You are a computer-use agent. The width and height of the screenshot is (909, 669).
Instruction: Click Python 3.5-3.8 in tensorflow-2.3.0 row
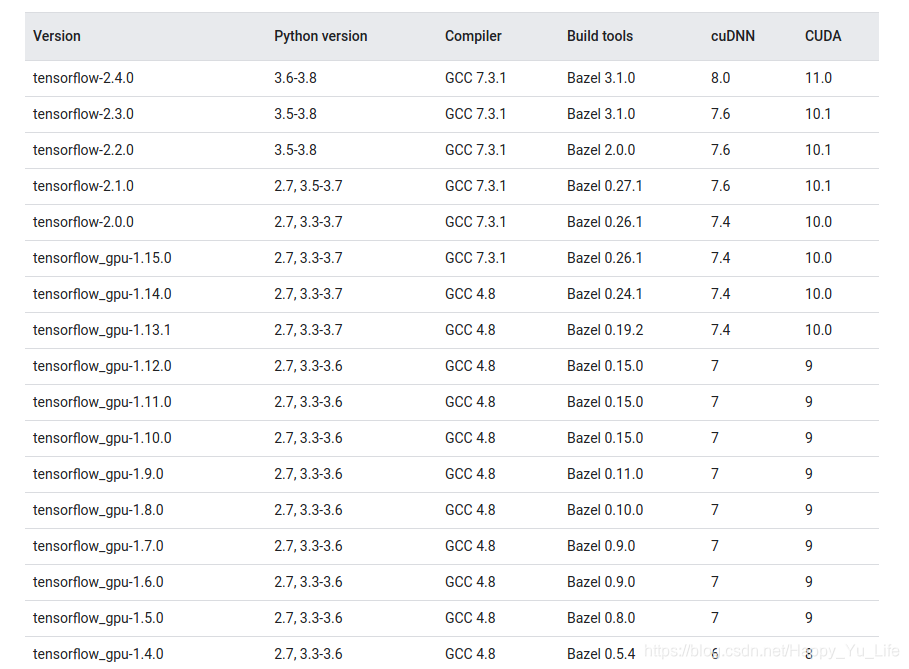click(x=295, y=114)
